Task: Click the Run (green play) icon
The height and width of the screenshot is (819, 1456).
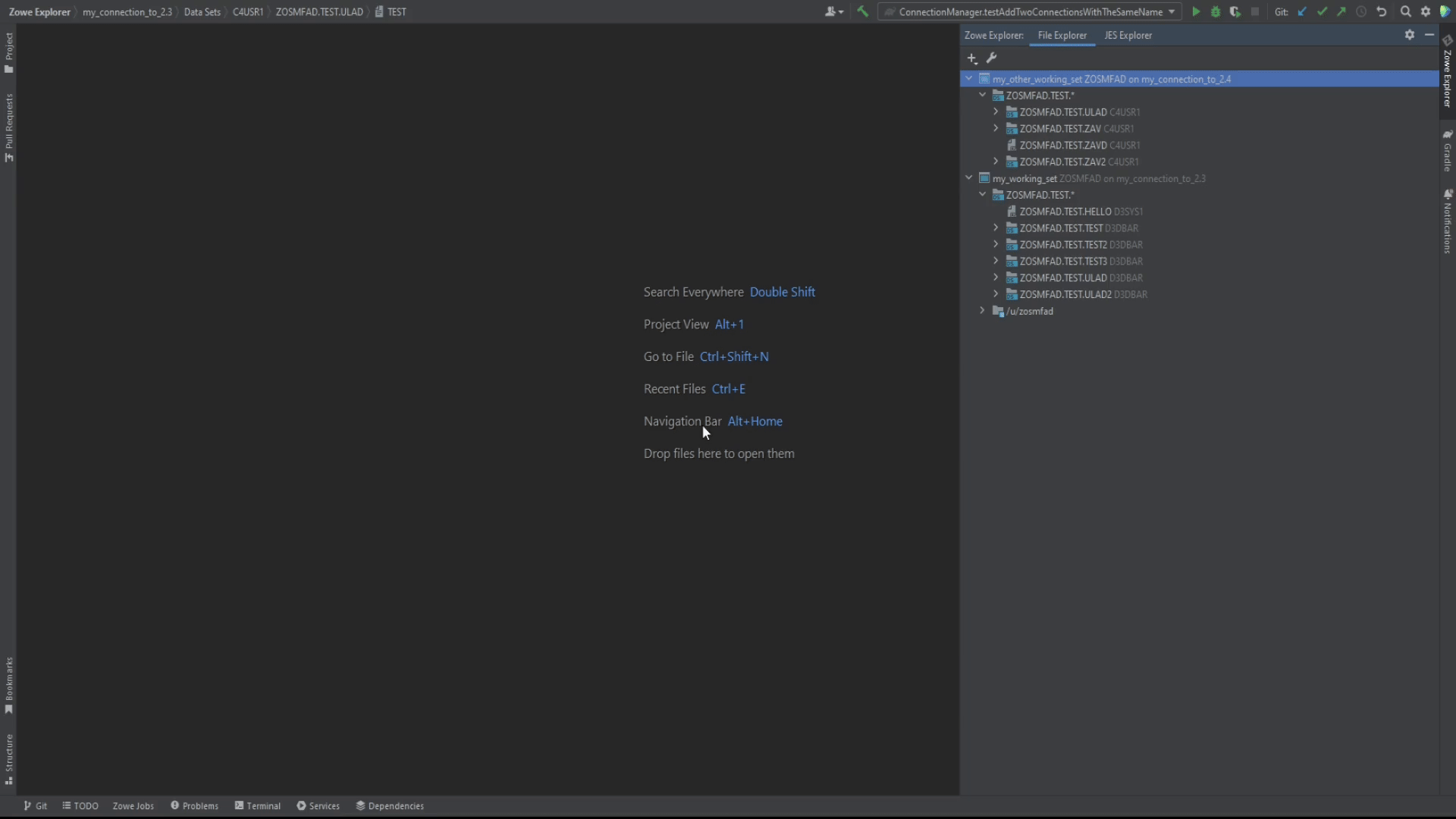Action: 1196,11
